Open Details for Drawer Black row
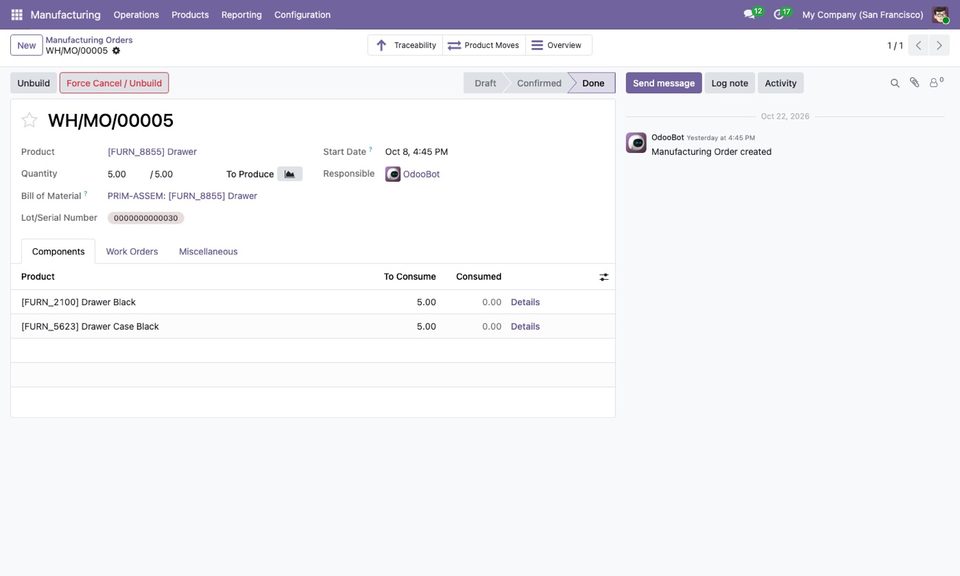Viewport: 960px width, 576px height. pyautogui.click(x=525, y=302)
